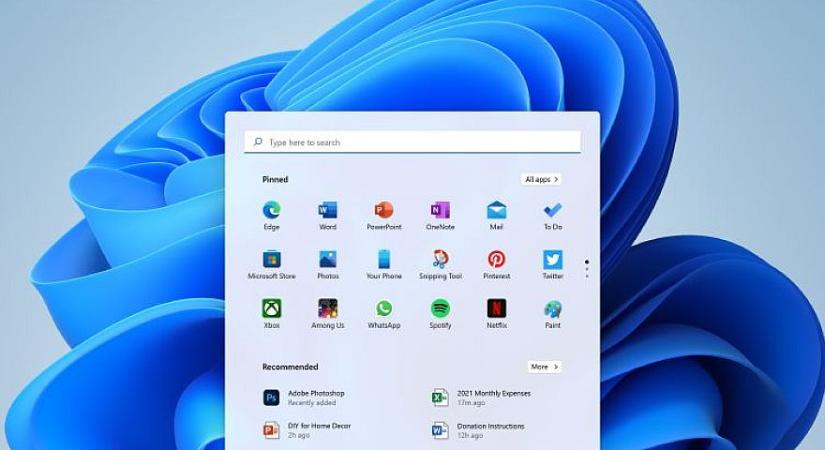Open the Paint app icon
The width and height of the screenshot is (825, 450).
tap(552, 308)
